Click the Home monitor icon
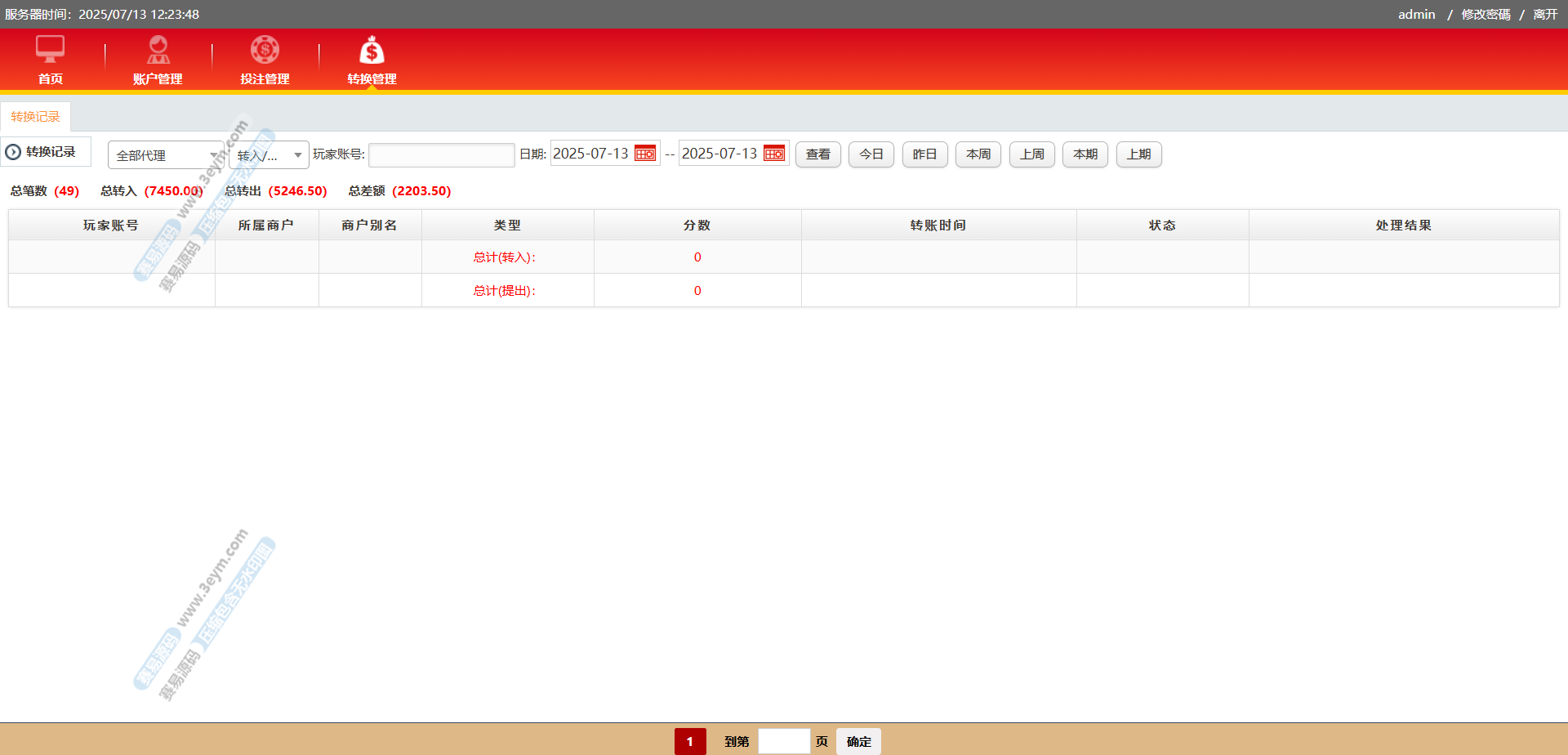This screenshot has height=755, width=1568. tap(50, 50)
